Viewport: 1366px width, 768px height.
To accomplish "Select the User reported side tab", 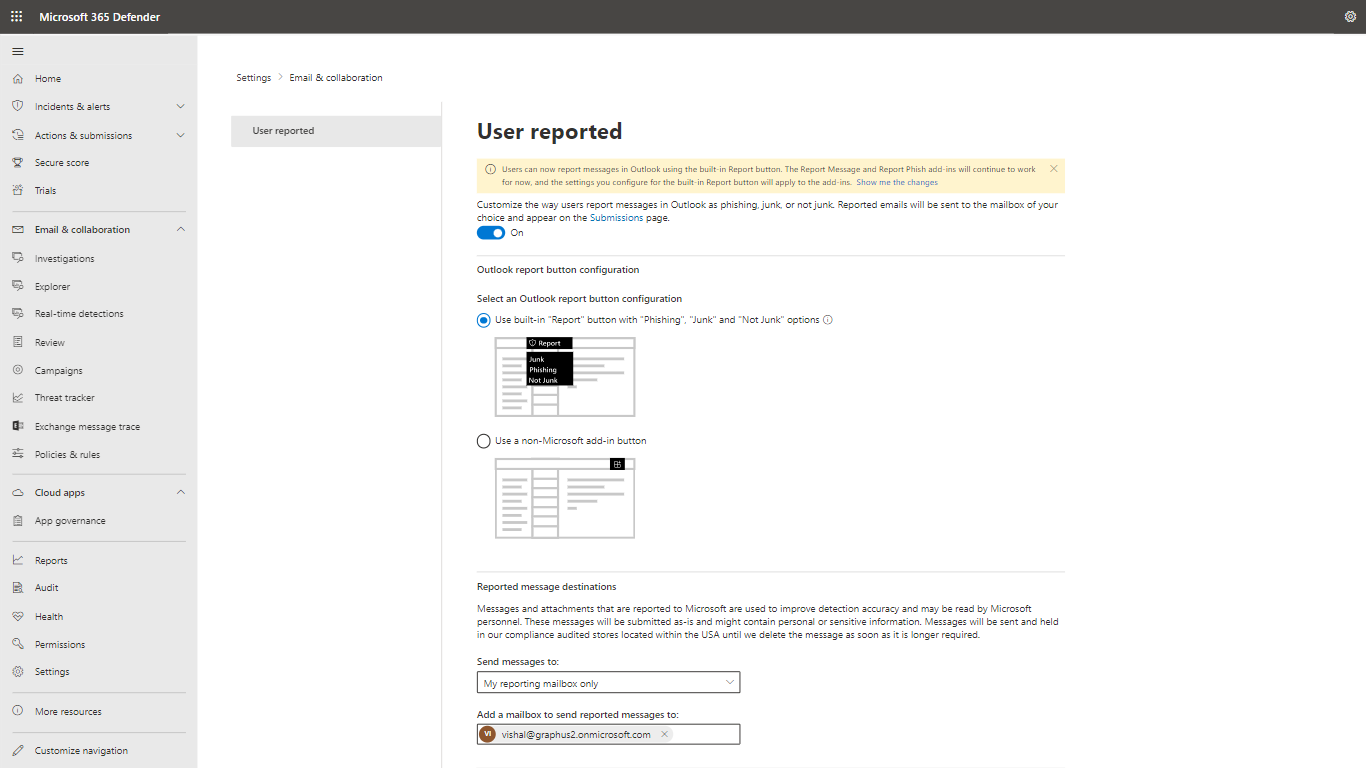I will pyautogui.click(x=336, y=131).
